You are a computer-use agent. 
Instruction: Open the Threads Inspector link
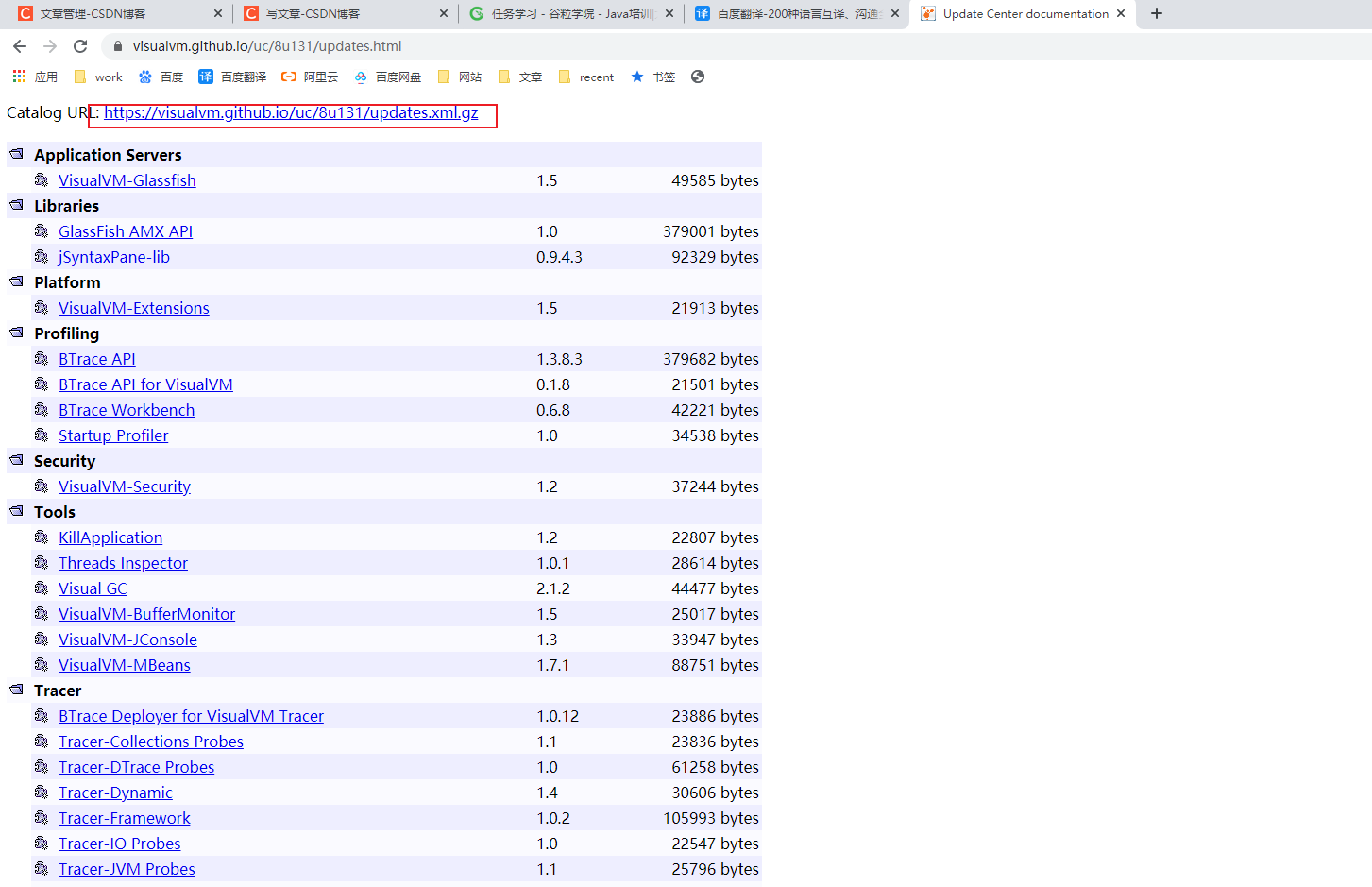123,563
